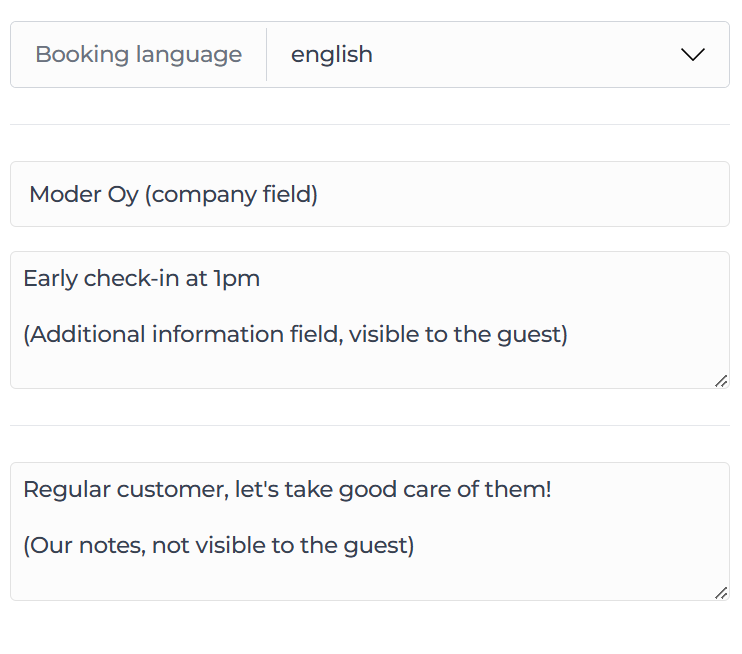Screen dimensions: 742x654
Task: Select the "english" value in language selector
Action: [332, 55]
